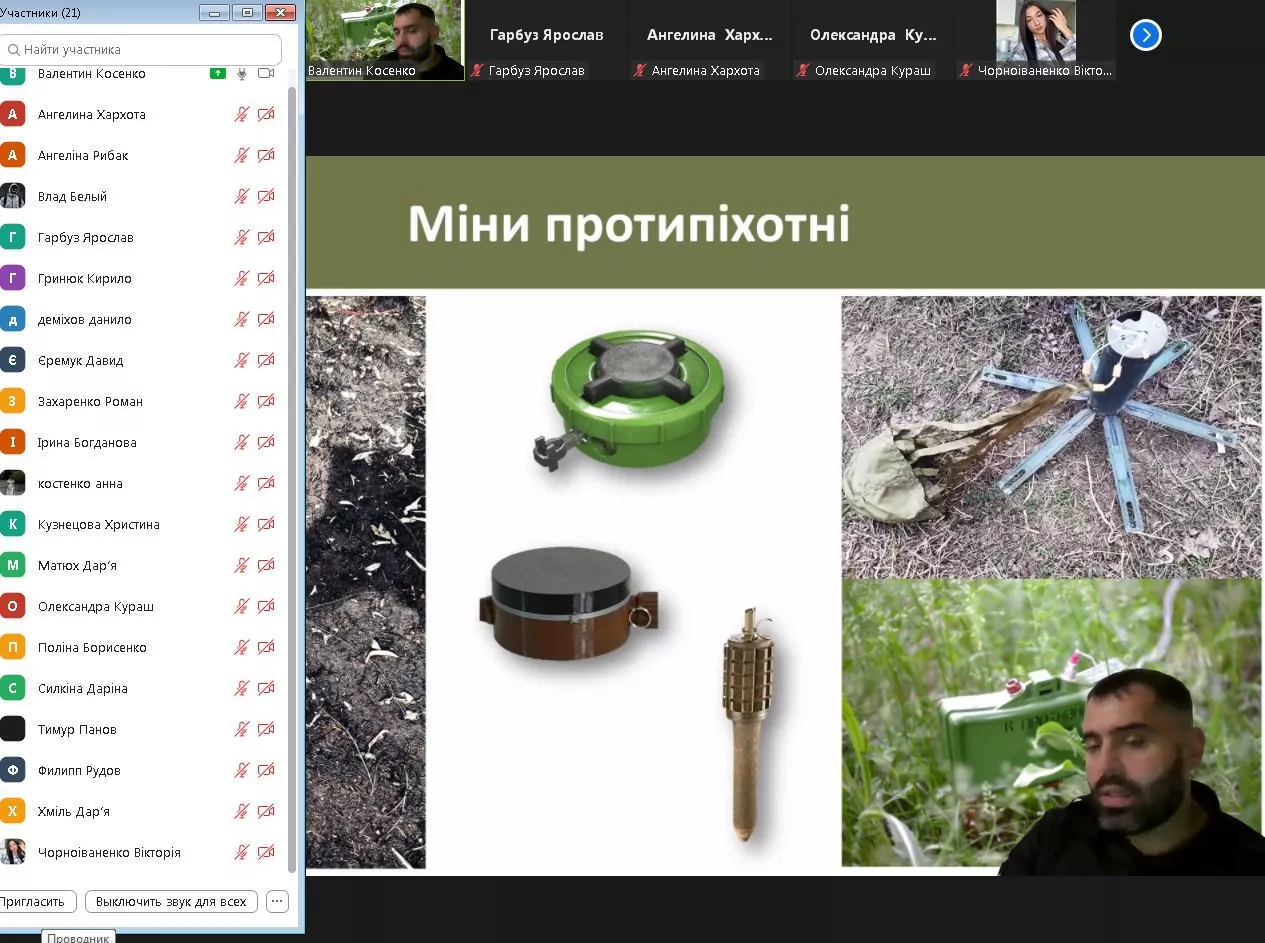
Task: Click muted microphone icon for Гарбуз Ярослав
Action: point(242,238)
